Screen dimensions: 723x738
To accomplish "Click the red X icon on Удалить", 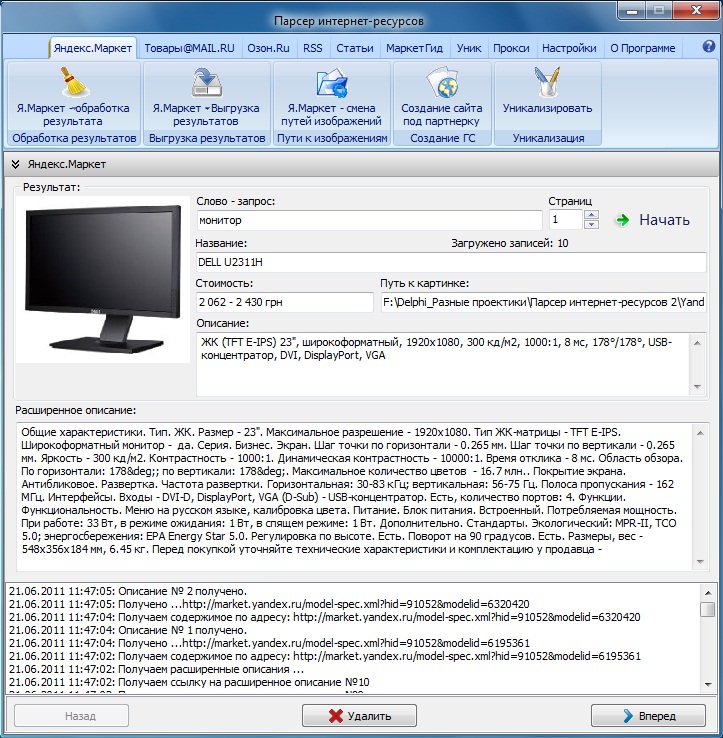I will [336, 716].
